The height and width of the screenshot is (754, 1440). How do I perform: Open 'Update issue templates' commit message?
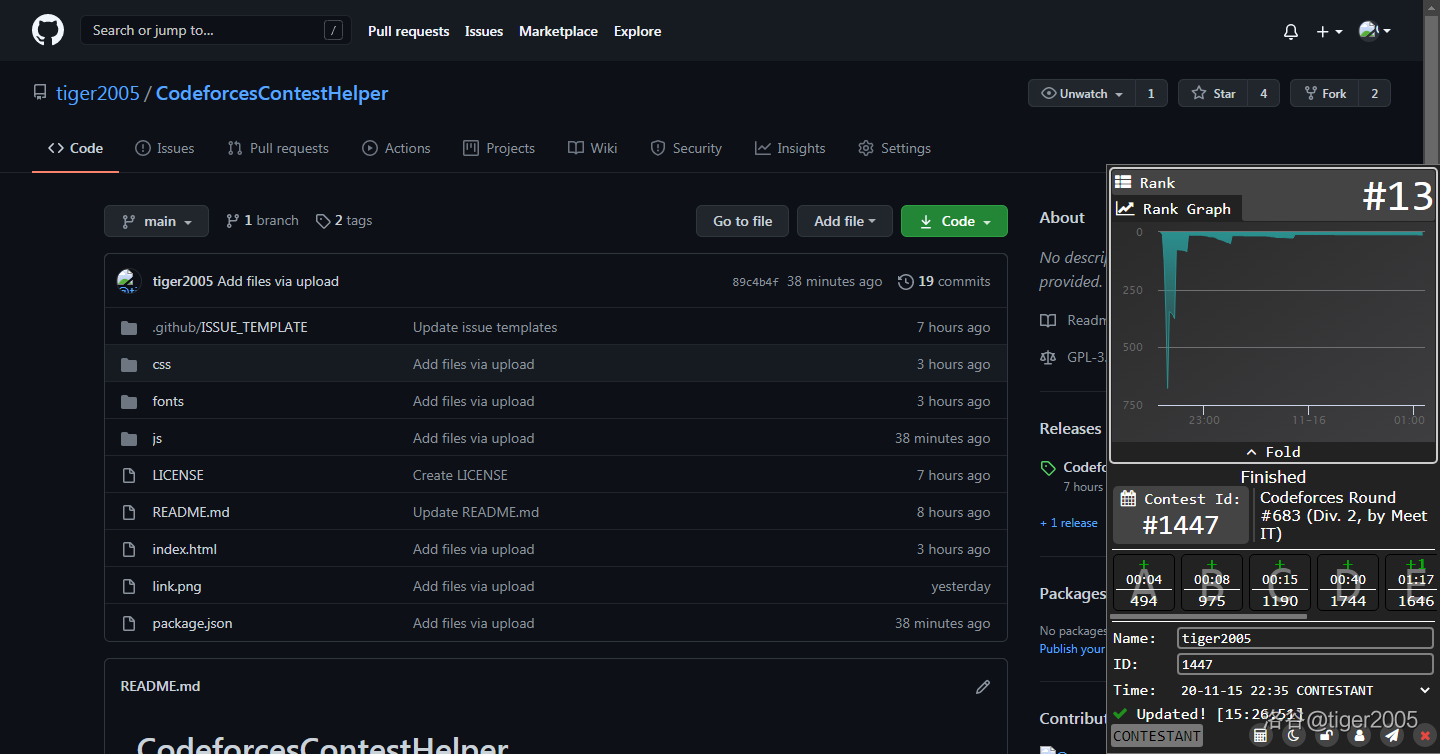click(485, 327)
